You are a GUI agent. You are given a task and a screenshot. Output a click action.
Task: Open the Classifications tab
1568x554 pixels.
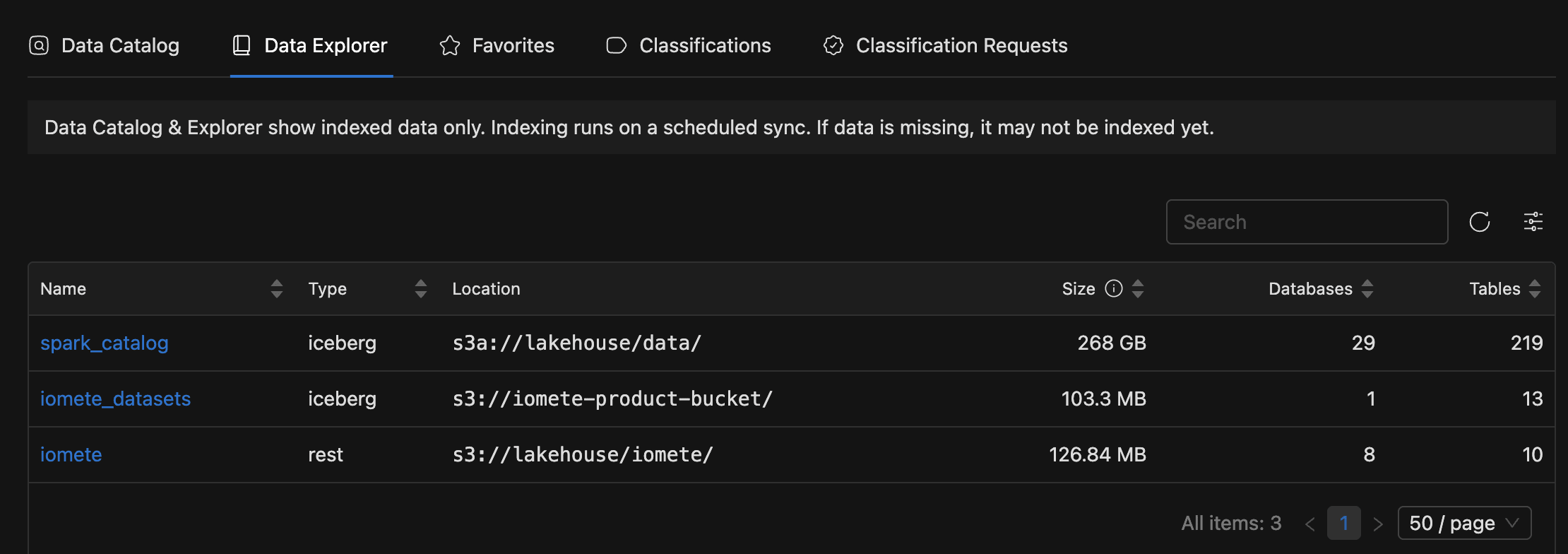pos(689,45)
